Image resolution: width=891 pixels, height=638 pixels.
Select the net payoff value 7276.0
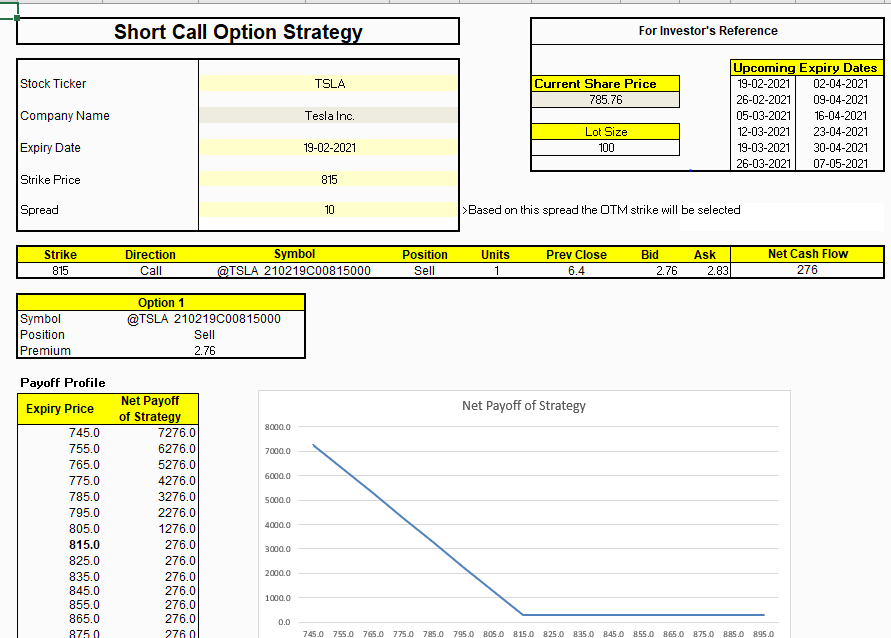coord(176,433)
